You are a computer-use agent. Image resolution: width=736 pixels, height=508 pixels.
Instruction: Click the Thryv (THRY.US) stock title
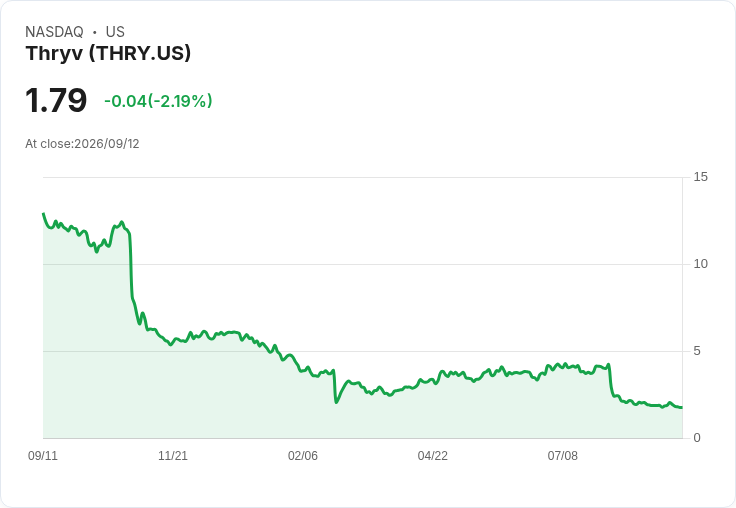[108, 53]
